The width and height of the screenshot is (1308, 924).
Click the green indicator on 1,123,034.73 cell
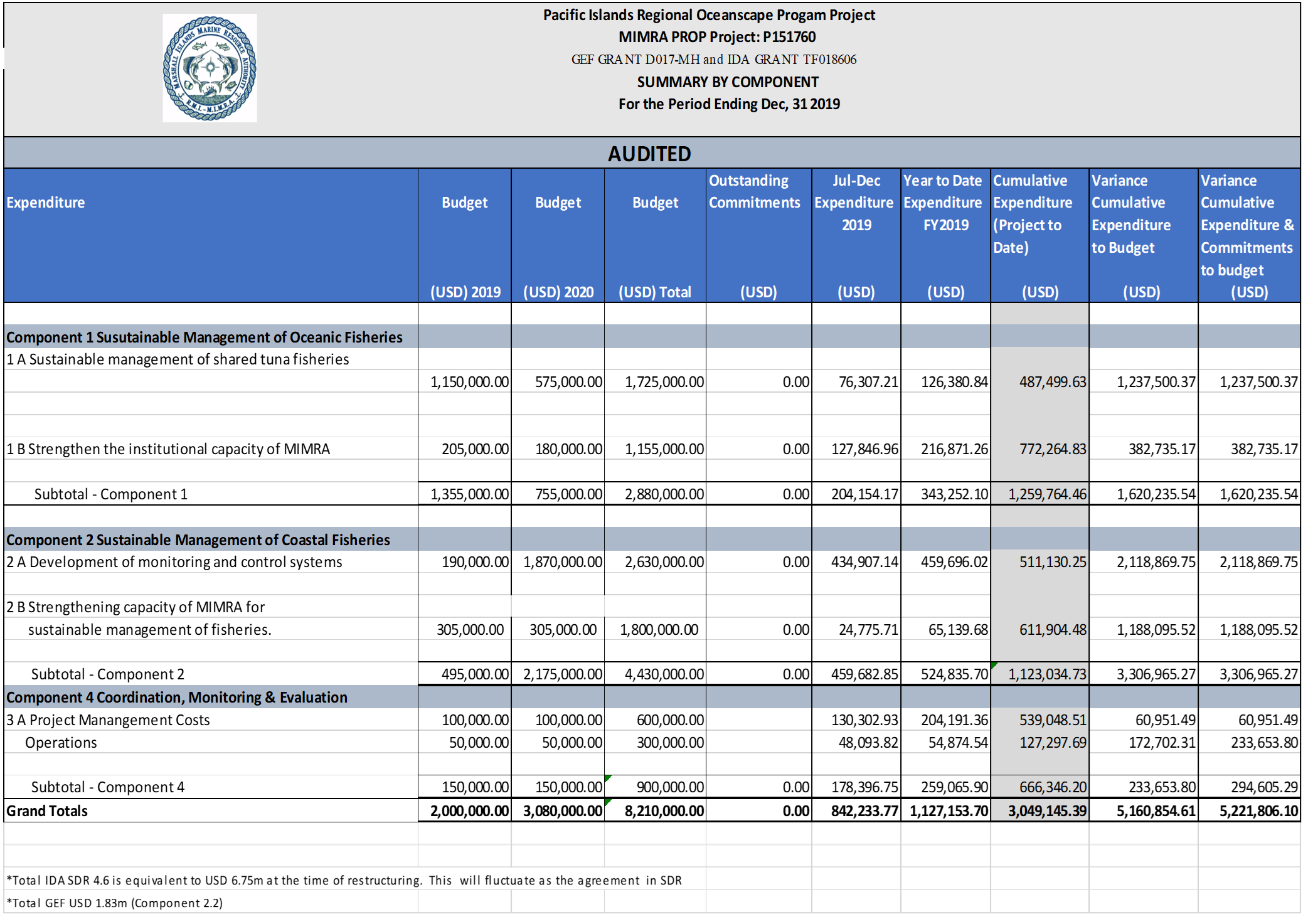pyautogui.click(x=995, y=666)
